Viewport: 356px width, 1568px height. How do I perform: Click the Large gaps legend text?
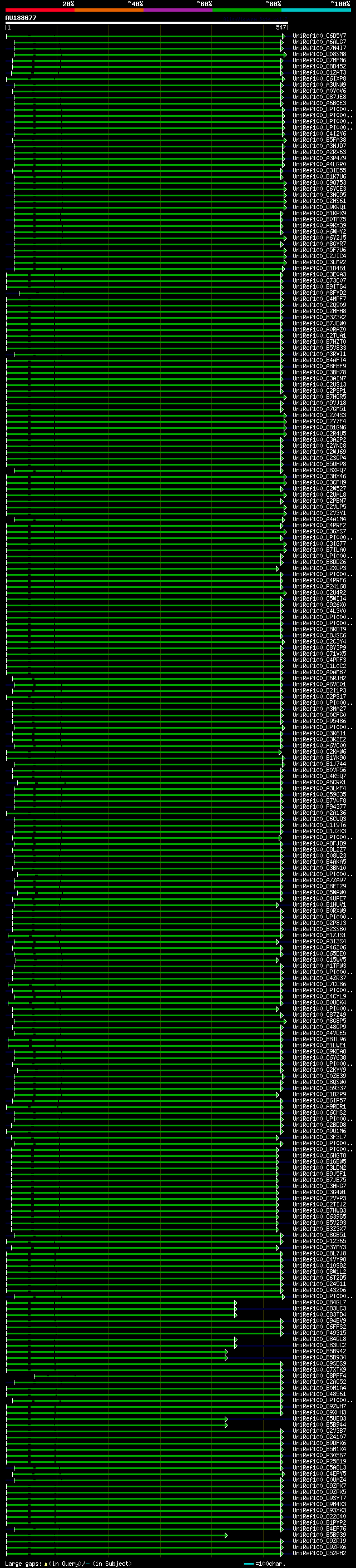(x=68, y=1564)
